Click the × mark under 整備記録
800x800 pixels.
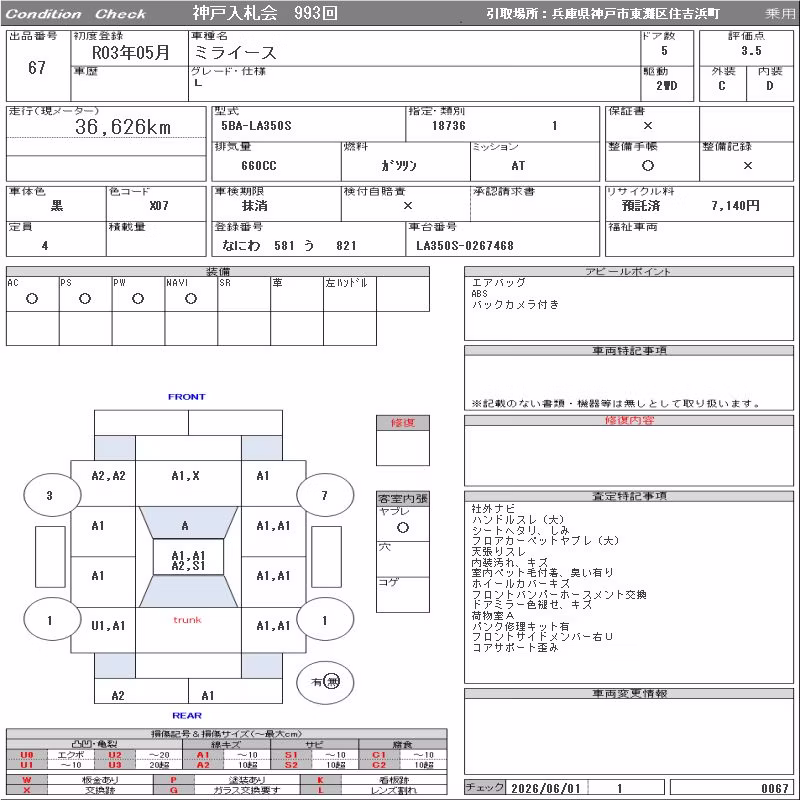pos(747,165)
